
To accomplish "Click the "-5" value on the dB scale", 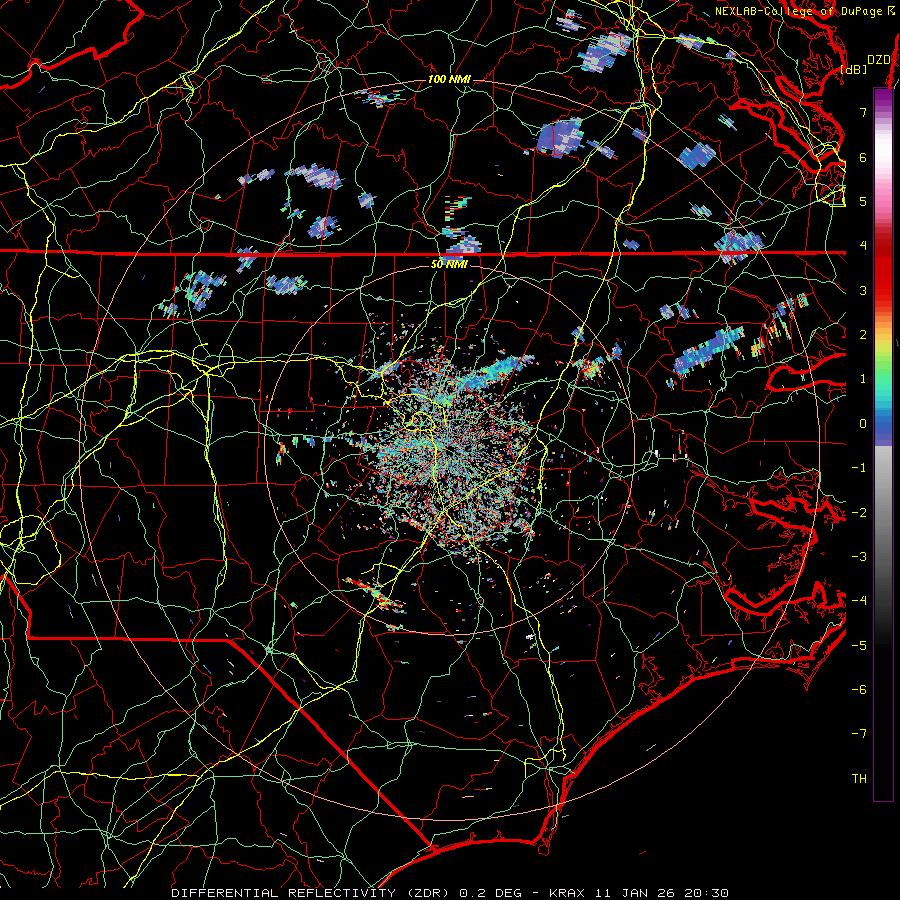I will (859, 645).
